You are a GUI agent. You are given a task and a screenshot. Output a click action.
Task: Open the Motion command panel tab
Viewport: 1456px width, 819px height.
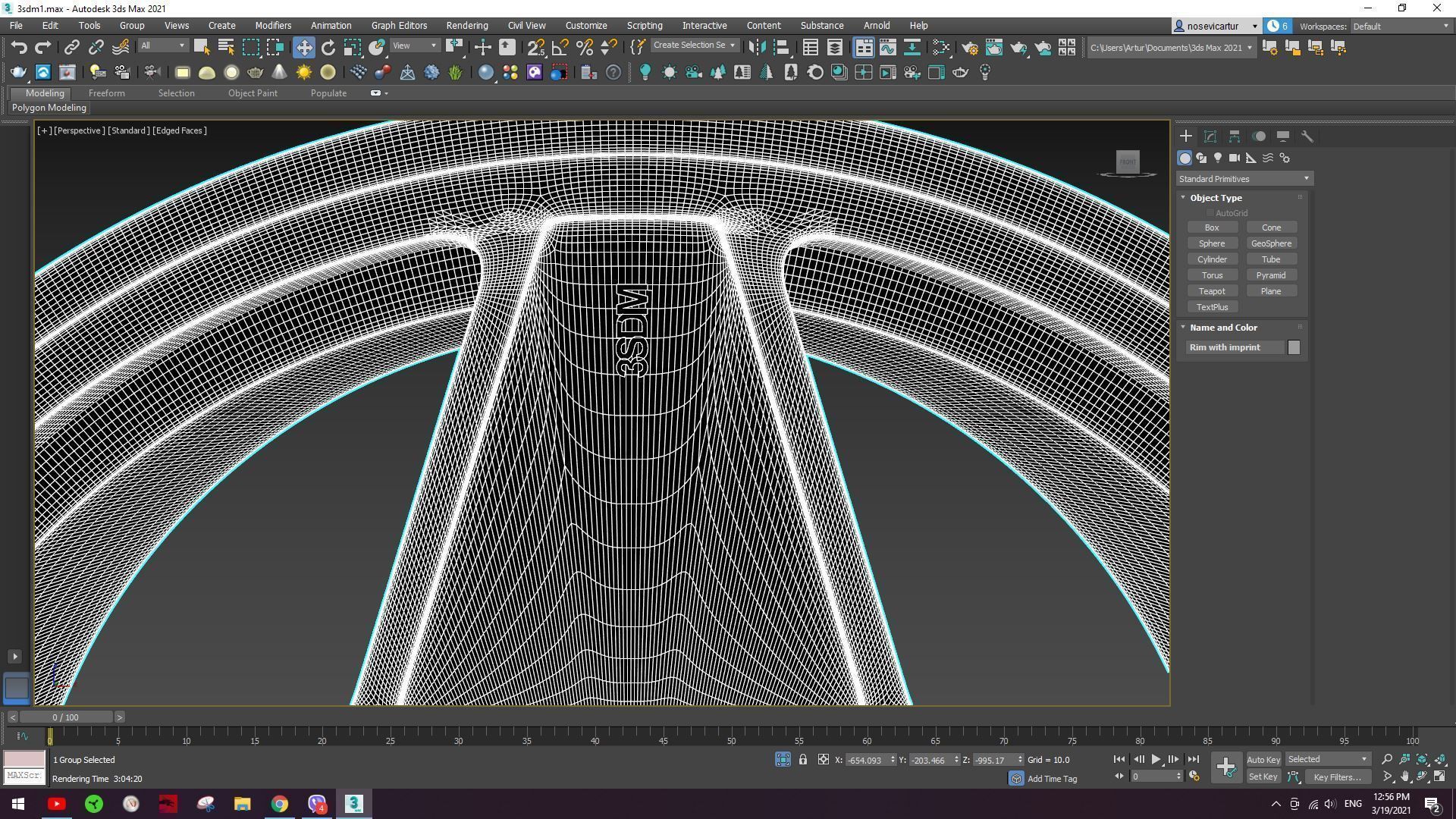[1259, 136]
